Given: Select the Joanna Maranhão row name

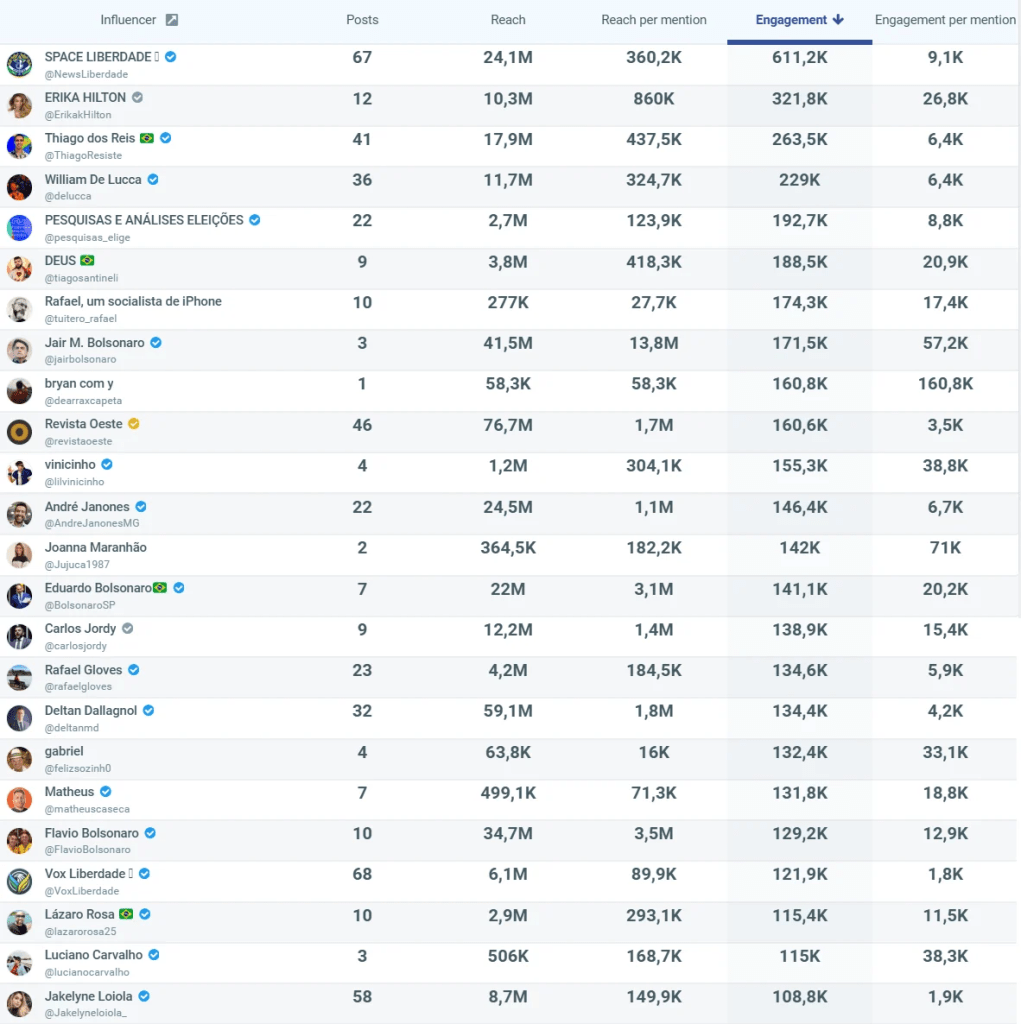Looking at the screenshot, I should point(95,548).
